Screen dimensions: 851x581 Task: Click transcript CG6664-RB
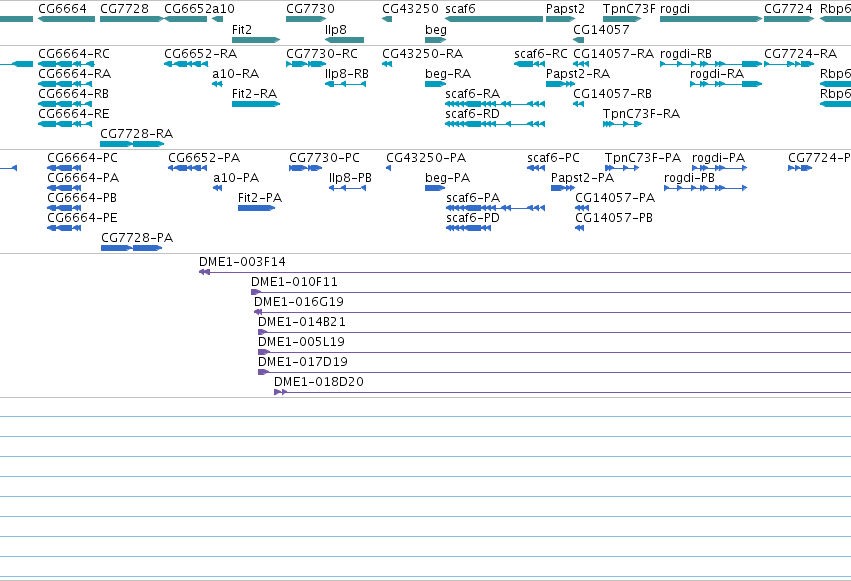pos(65,104)
